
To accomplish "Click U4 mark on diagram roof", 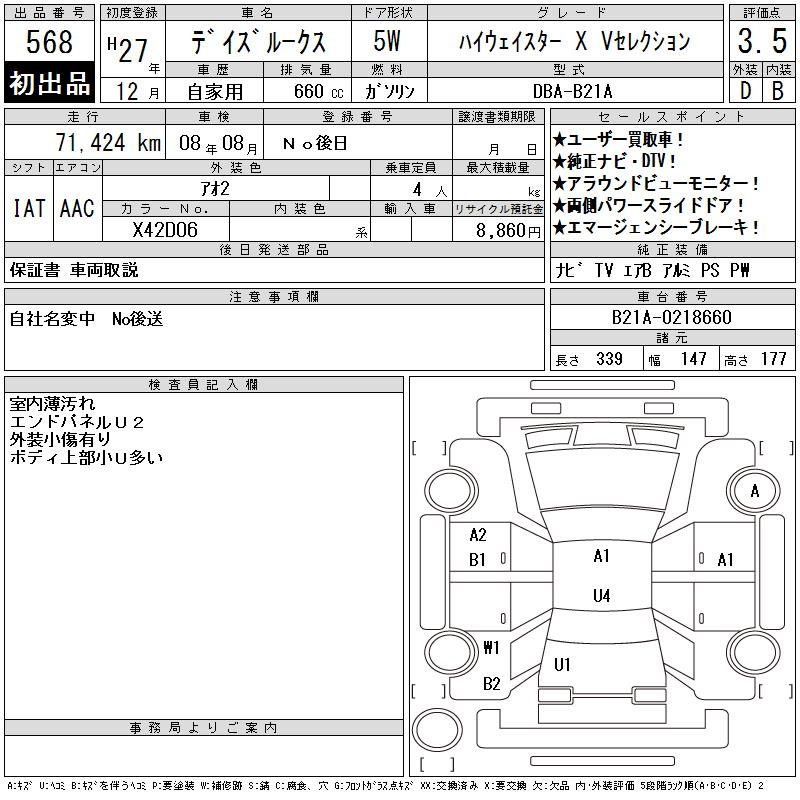I will pos(602,595).
